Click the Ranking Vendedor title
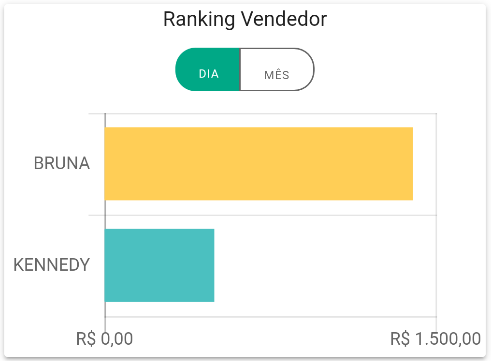This screenshot has width=491, height=361. coord(245,19)
